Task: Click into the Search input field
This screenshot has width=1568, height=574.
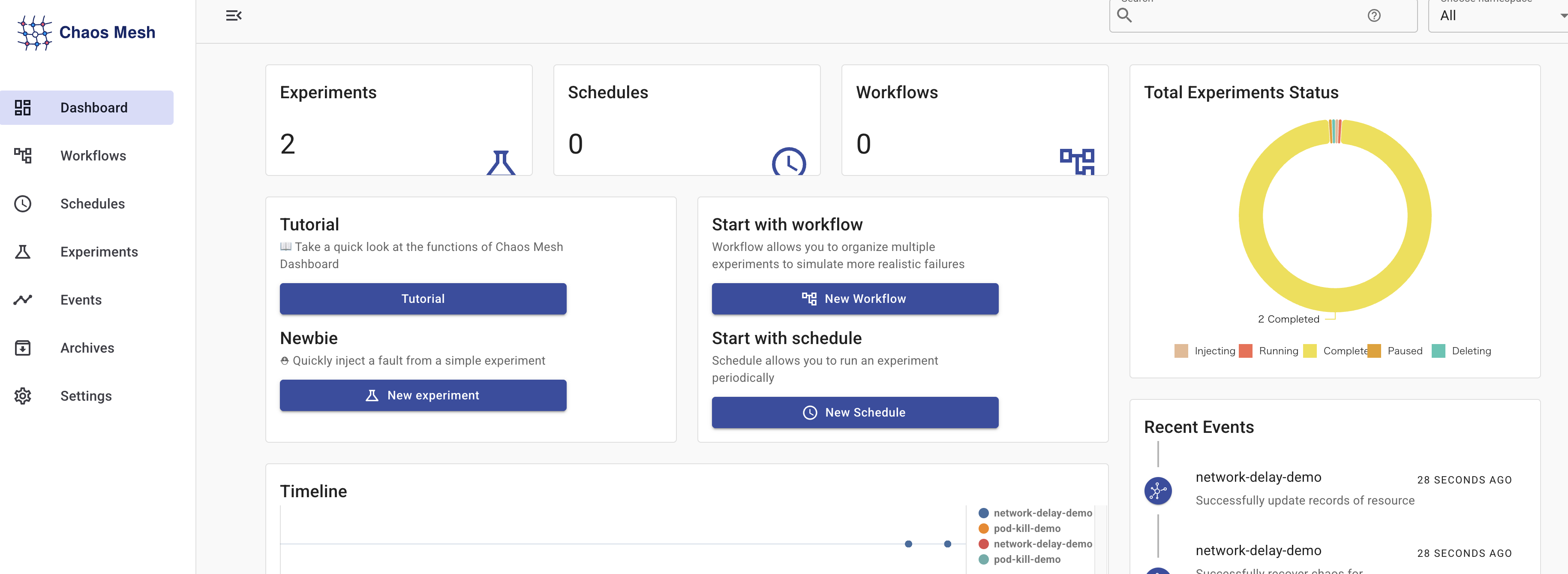Action: [1248, 16]
